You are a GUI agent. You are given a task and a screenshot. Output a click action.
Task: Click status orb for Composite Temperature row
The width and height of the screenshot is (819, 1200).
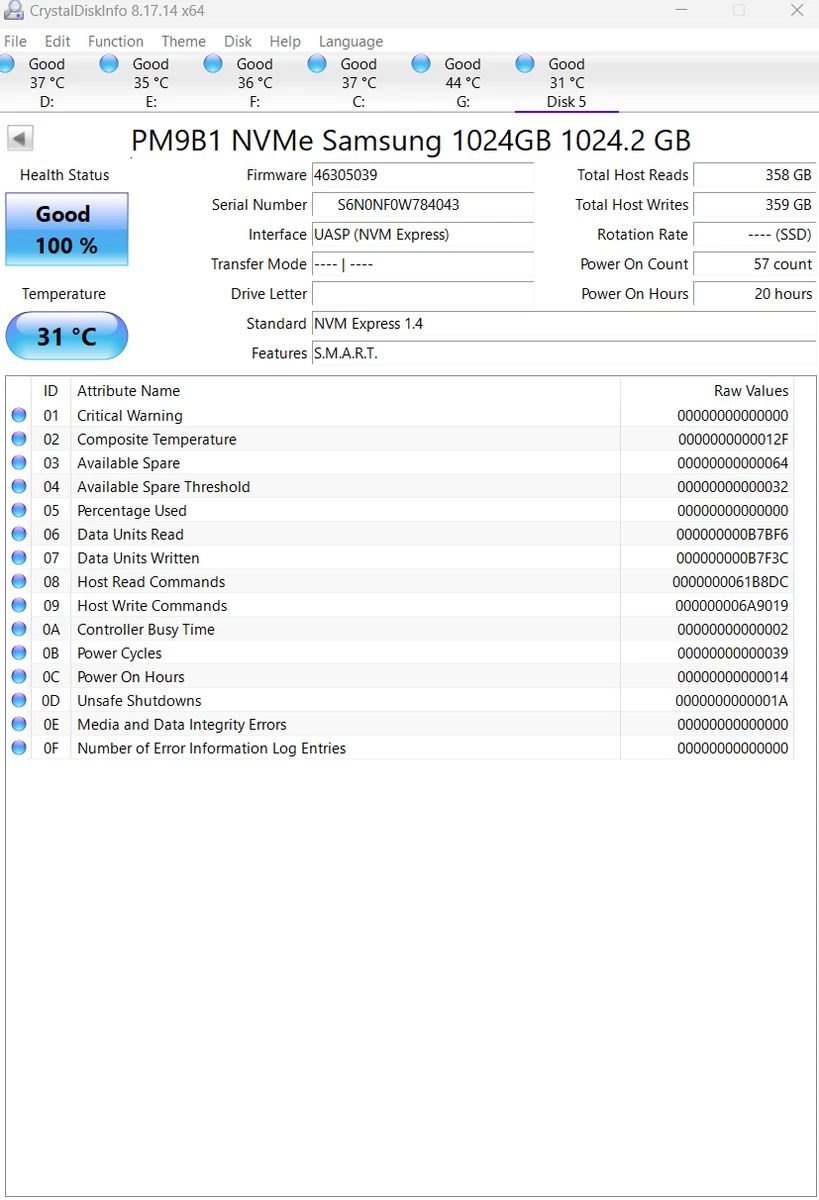19,439
